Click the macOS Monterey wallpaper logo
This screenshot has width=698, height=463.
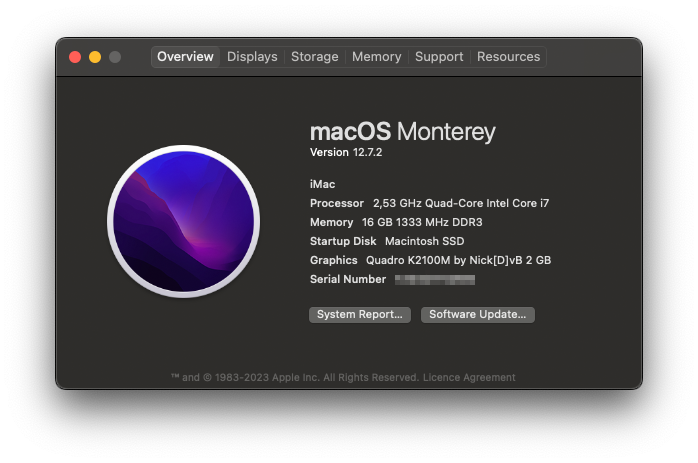click(x=183, y=221)
